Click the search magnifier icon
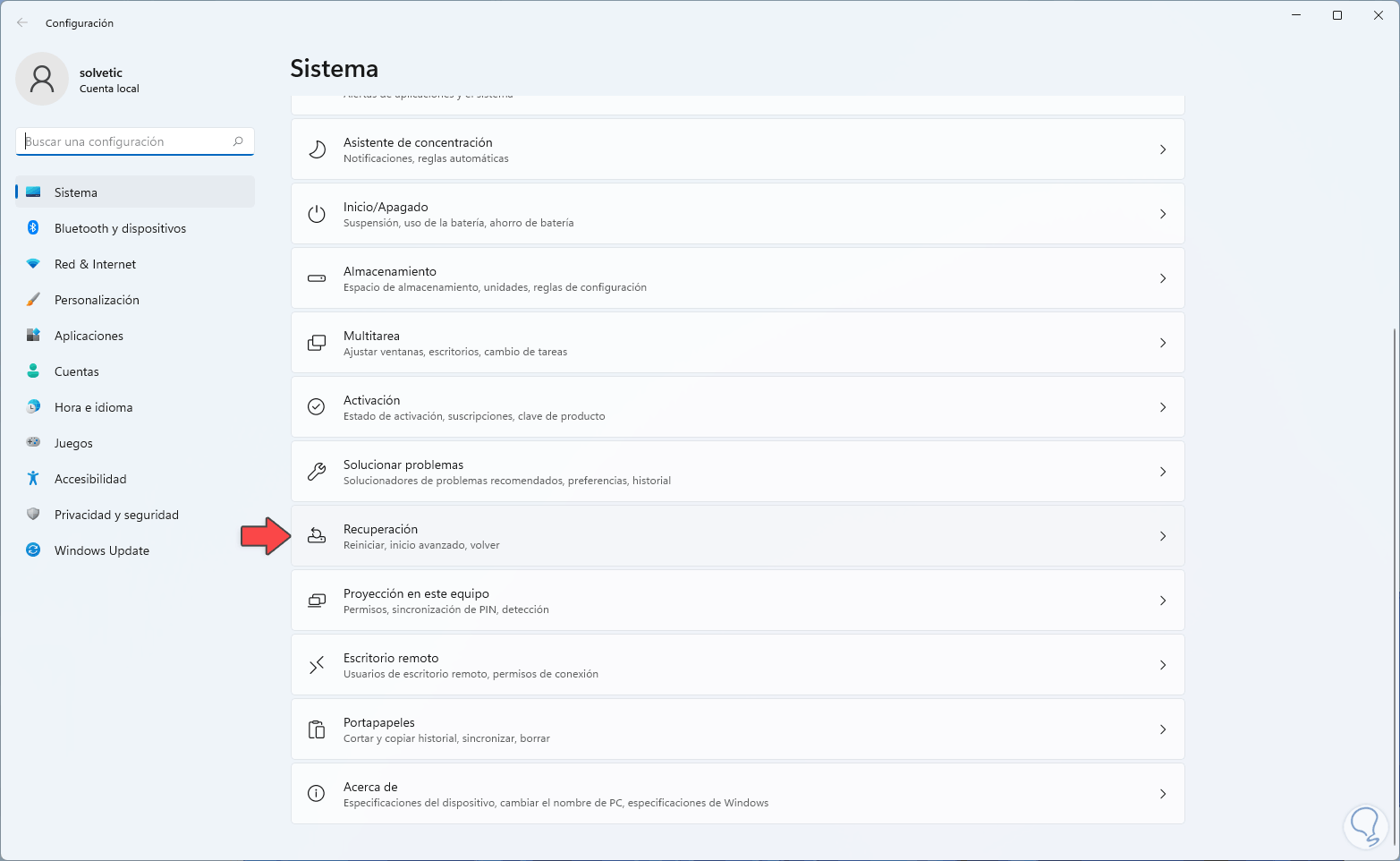The height and width of the screenshot is (861, 1400). click(238, 141)
